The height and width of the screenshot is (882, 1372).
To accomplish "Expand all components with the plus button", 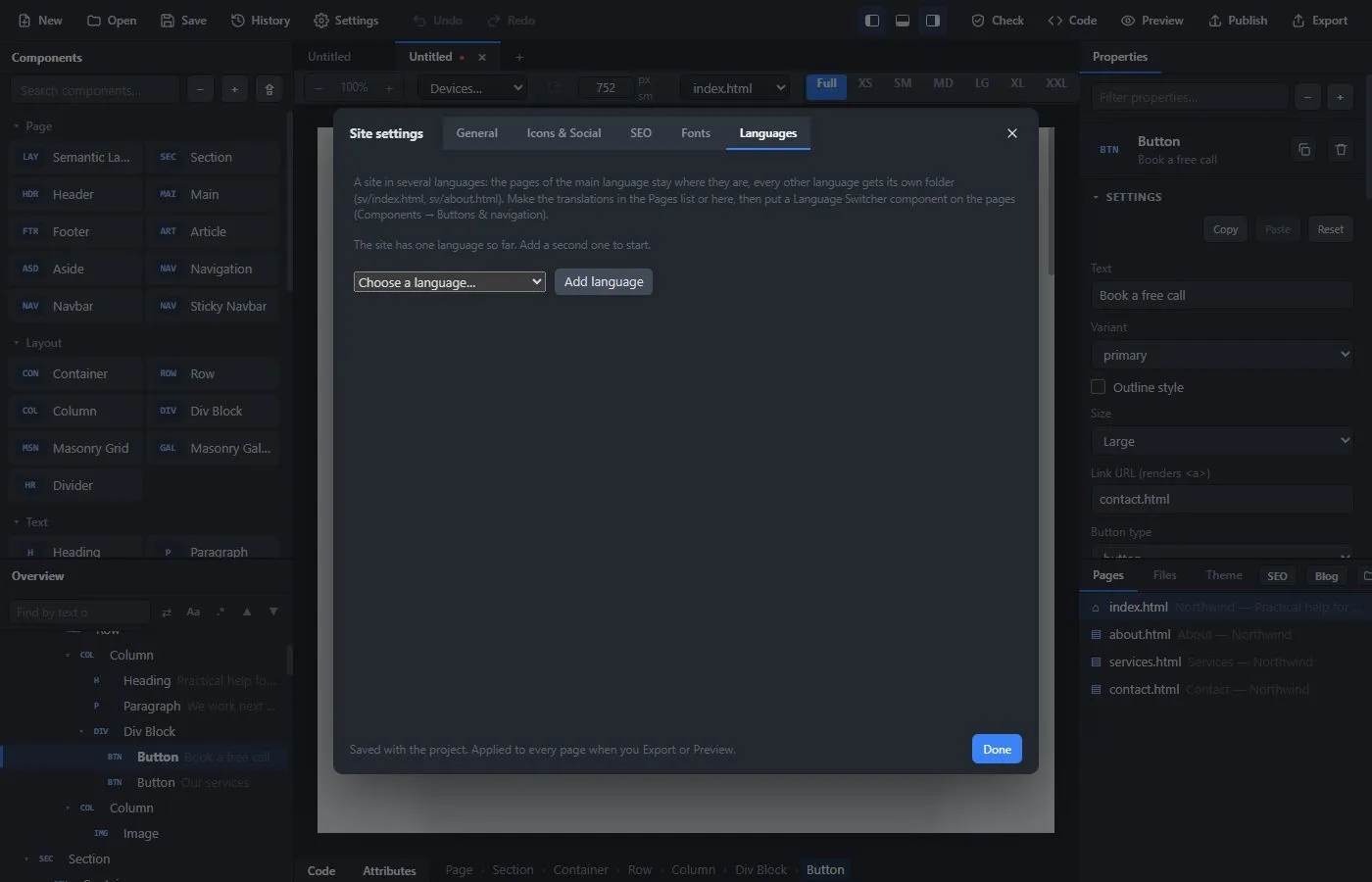I will 234,89.
